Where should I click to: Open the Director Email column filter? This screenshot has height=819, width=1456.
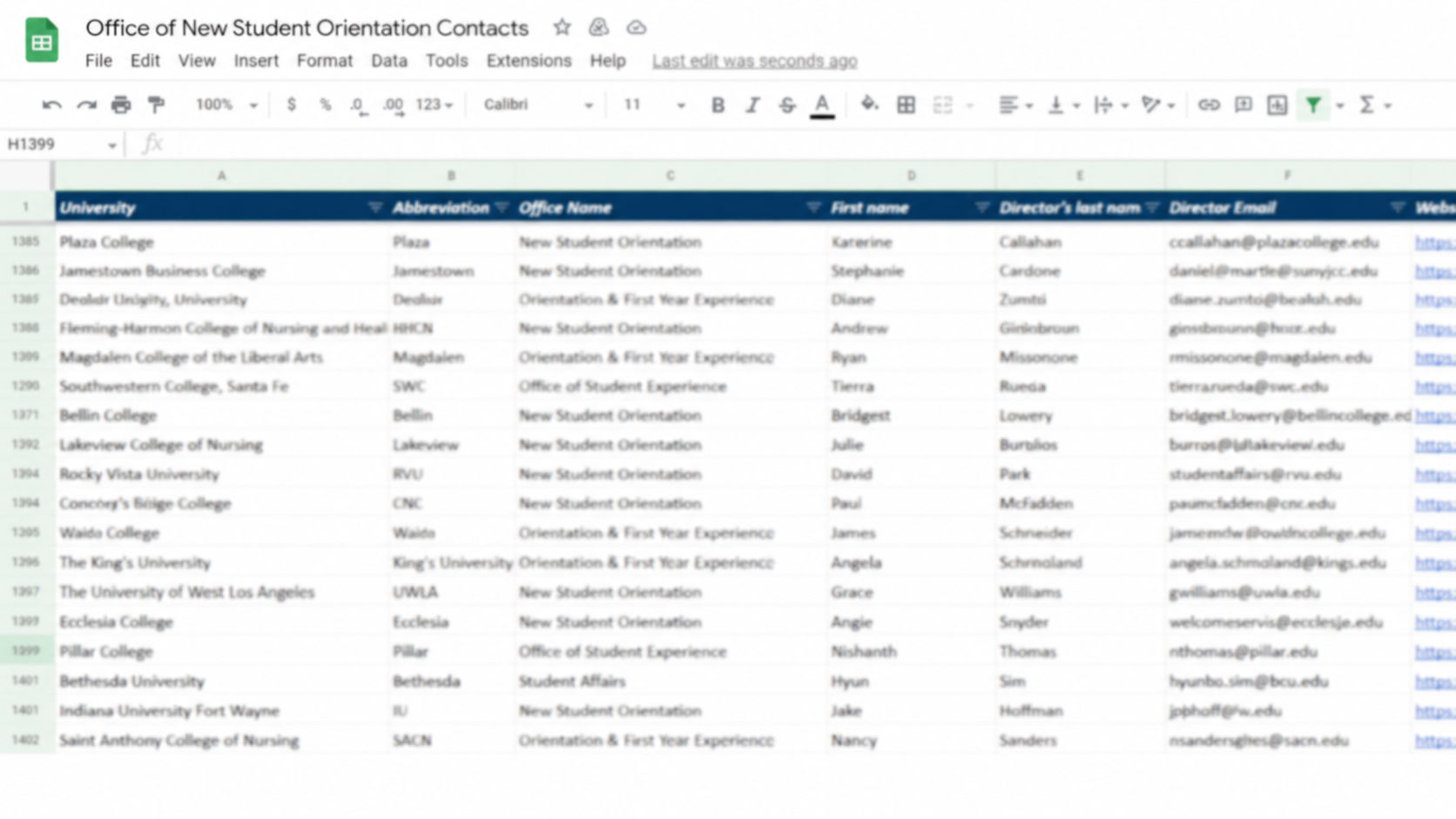[1397, 208]
